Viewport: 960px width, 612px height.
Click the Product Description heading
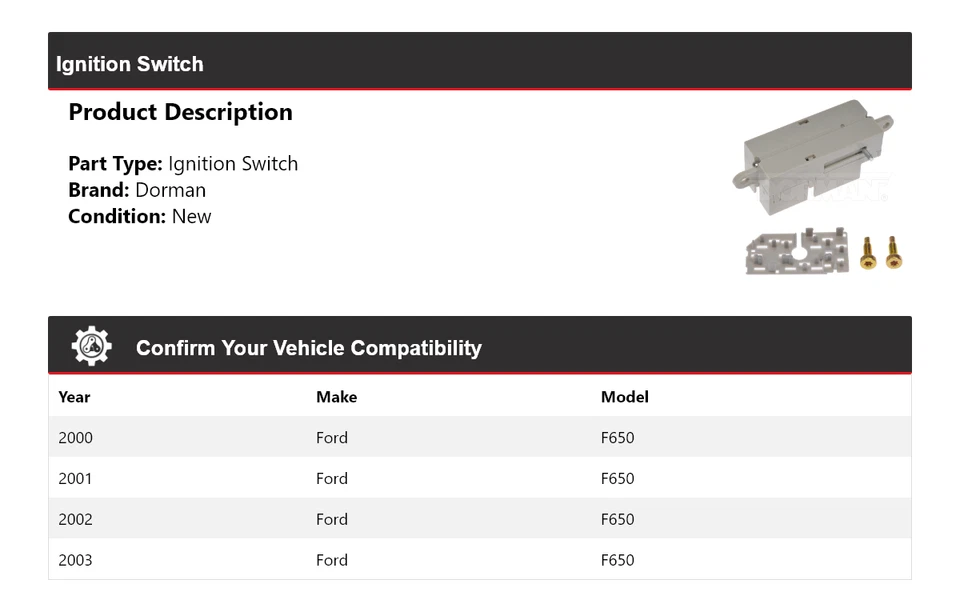pyautogui.click(x=180, y=112)
